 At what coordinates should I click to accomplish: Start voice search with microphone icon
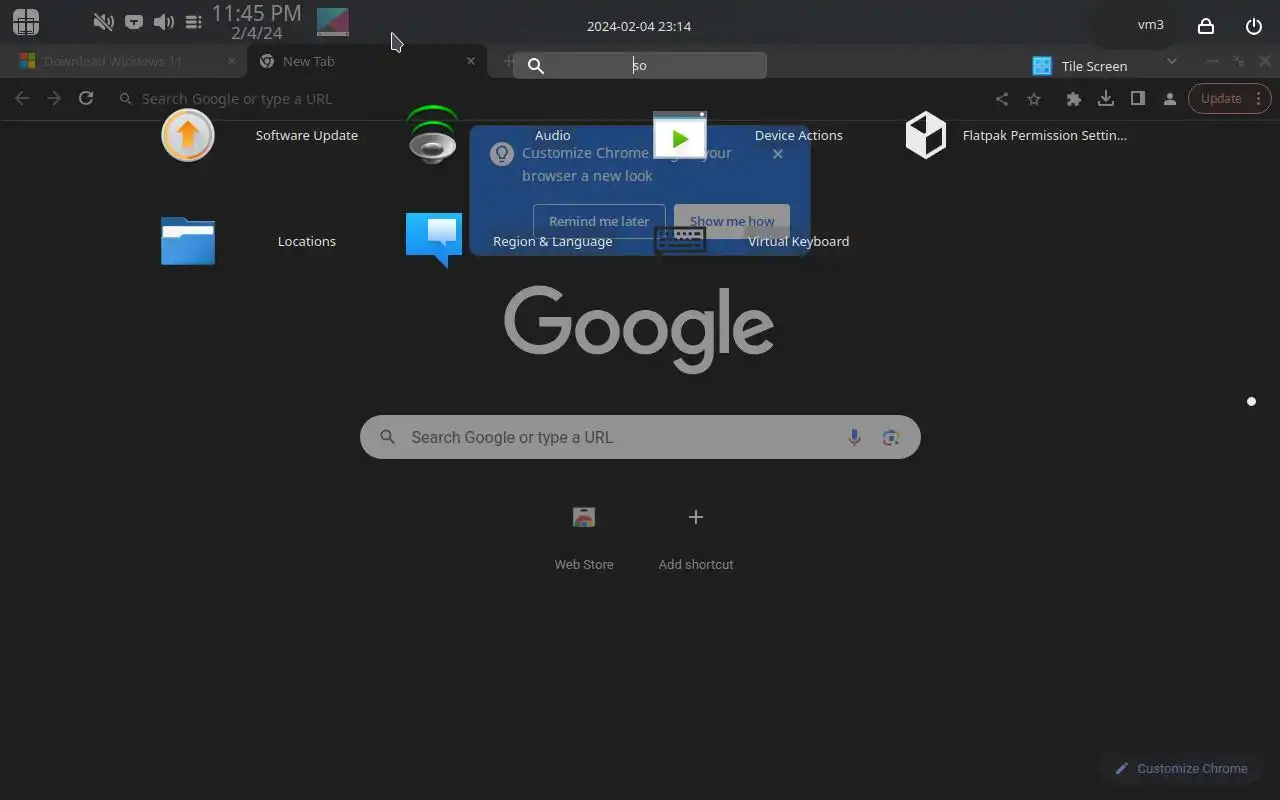click(x=854, y=437)
